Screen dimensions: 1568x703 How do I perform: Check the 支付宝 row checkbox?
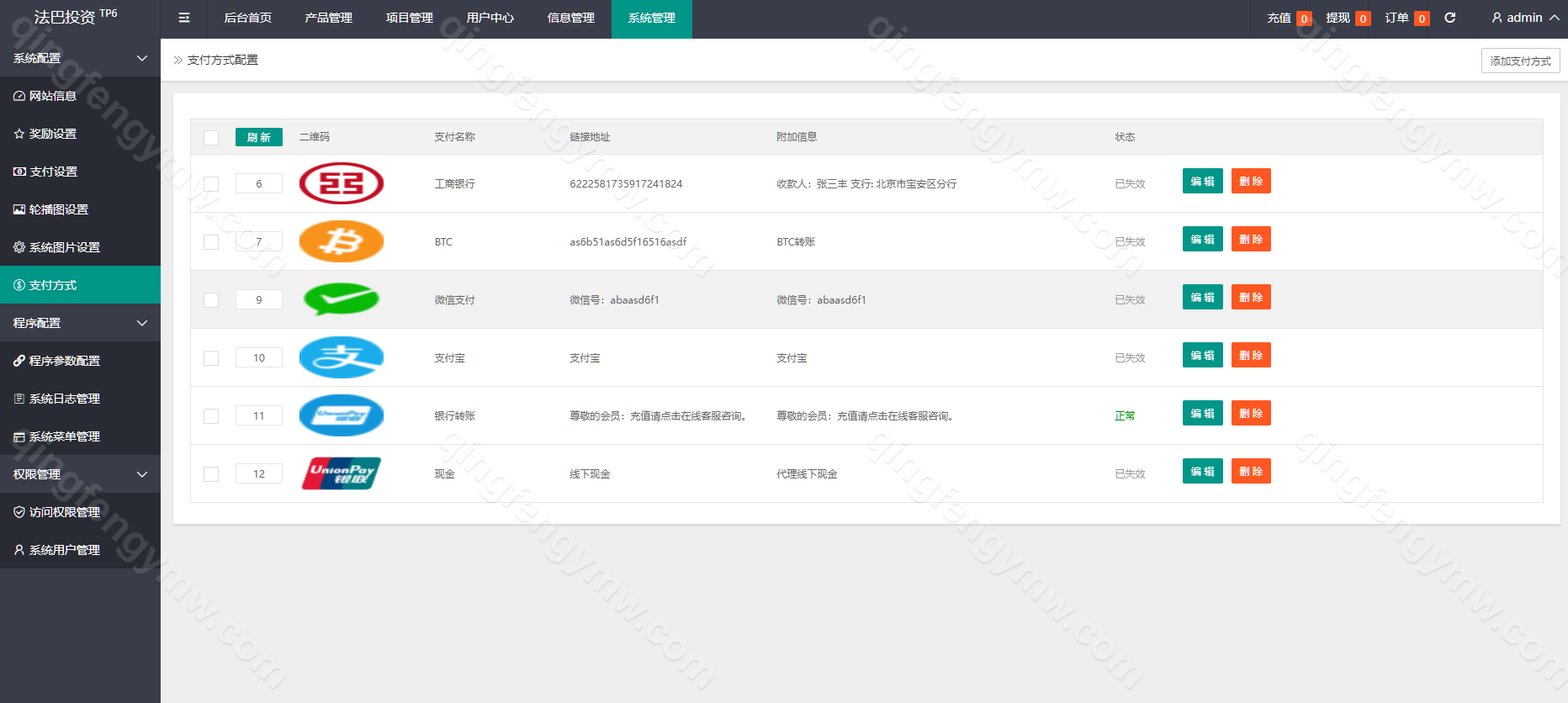211,358
